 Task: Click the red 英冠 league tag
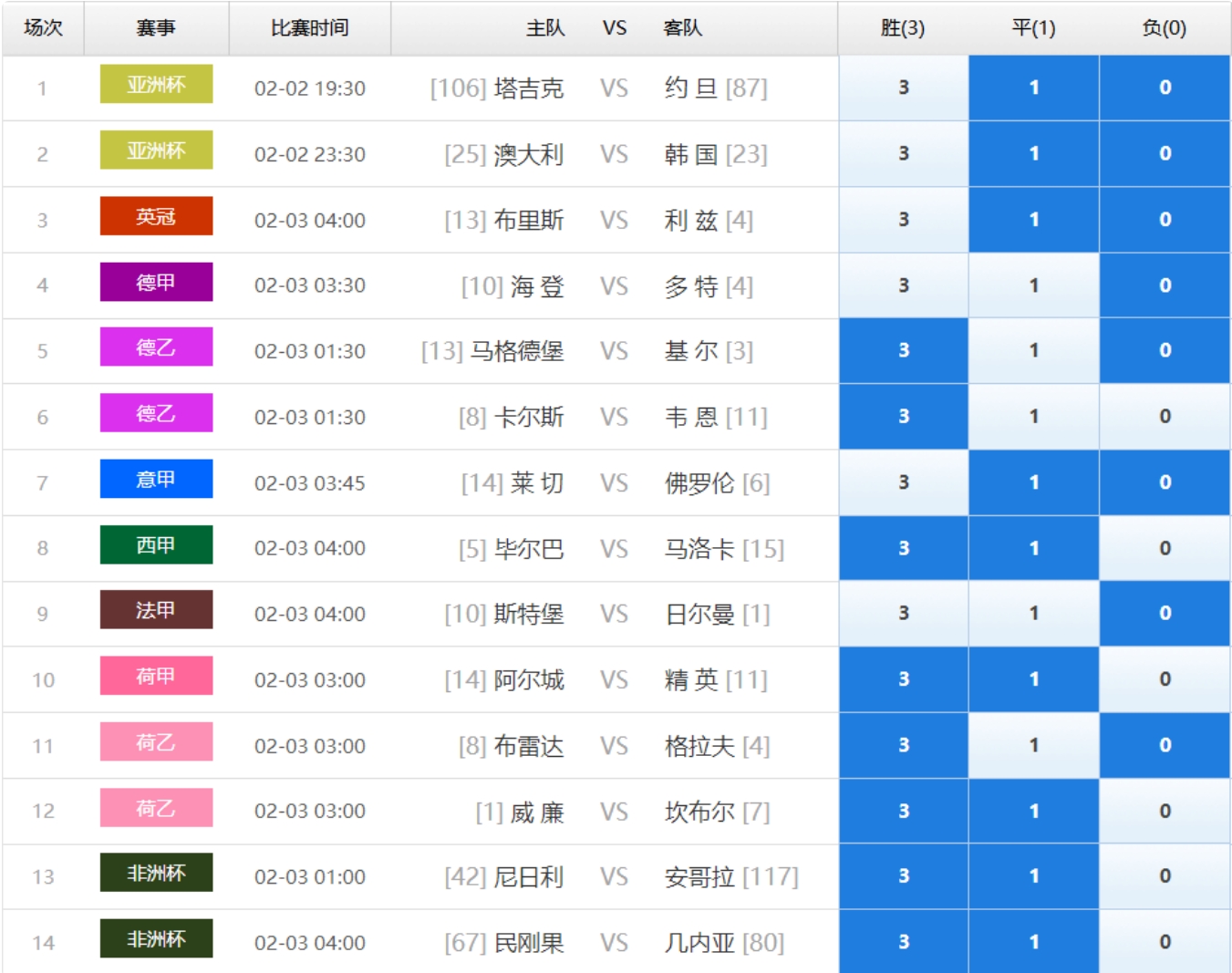point(156,216)
